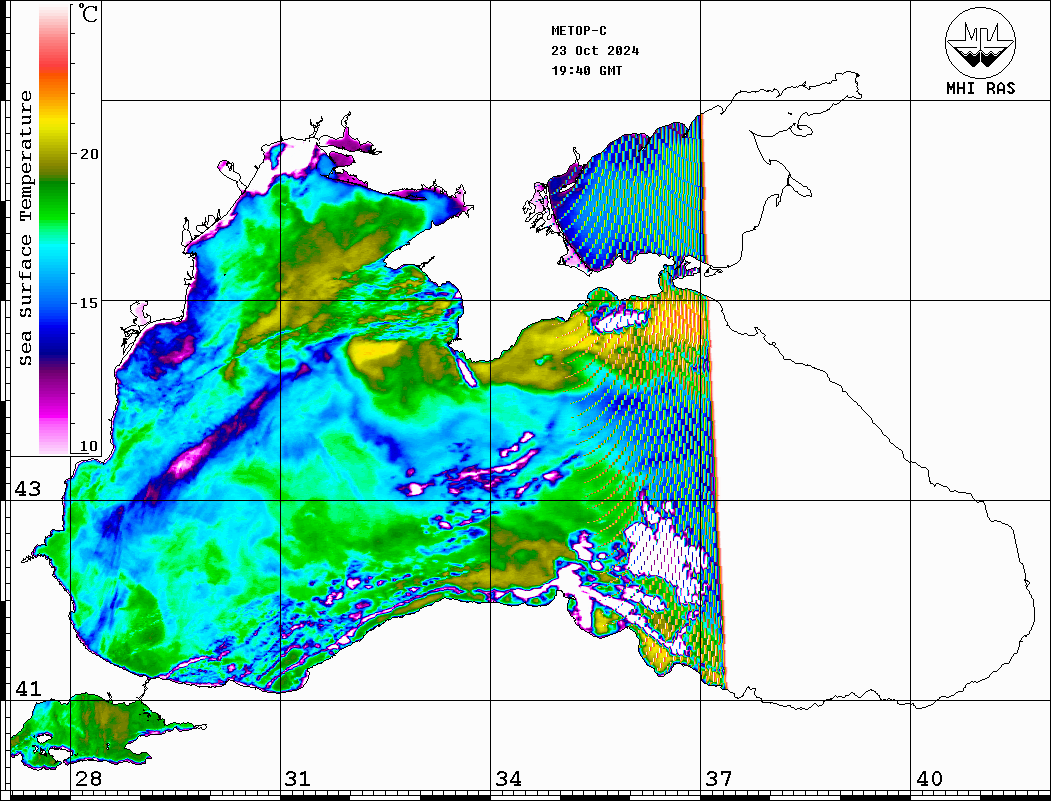Click the 10 mark on temperature scale

[x=88, y=446]
